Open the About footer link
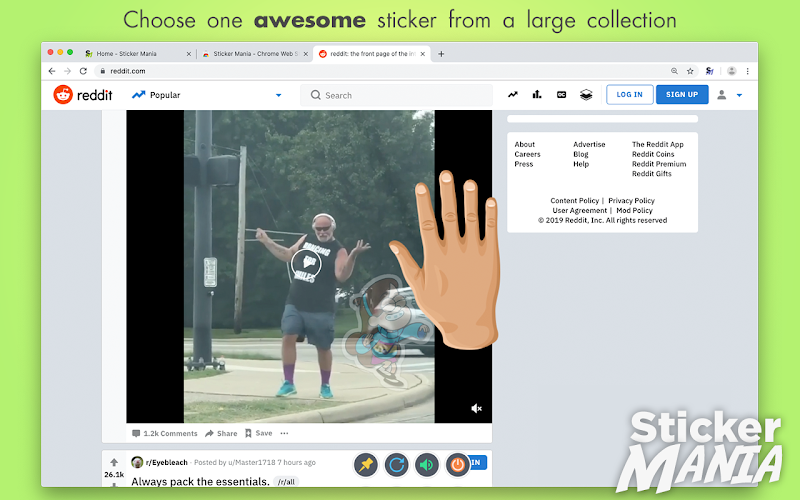This screenshot has width=800, height=500. pyautogui.click(x=524, y=144)
